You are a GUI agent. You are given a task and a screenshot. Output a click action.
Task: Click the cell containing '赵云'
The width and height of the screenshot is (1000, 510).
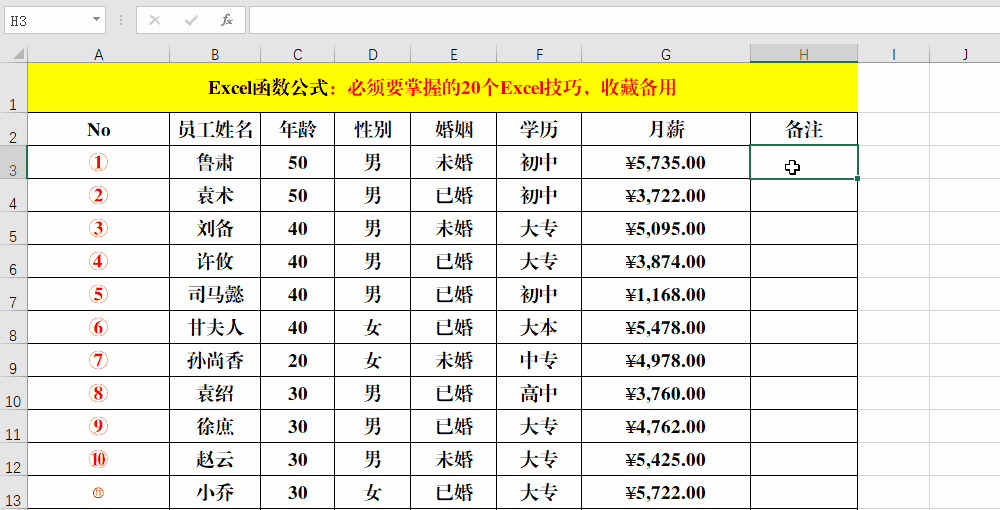215,460
